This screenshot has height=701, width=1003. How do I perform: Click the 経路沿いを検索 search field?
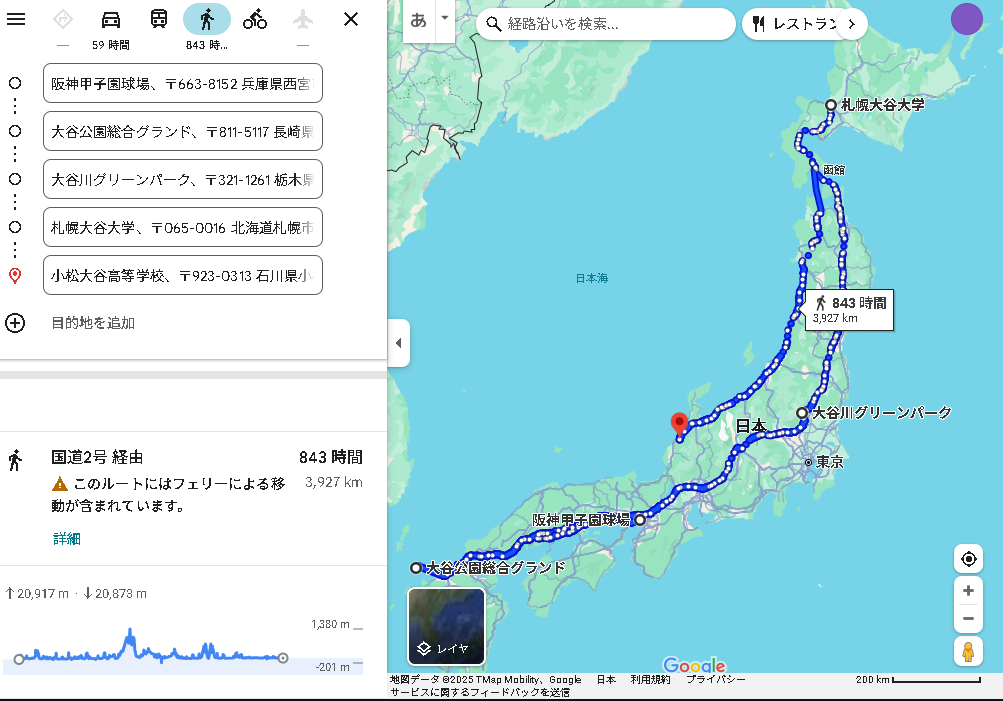click(x=605, y=24)
